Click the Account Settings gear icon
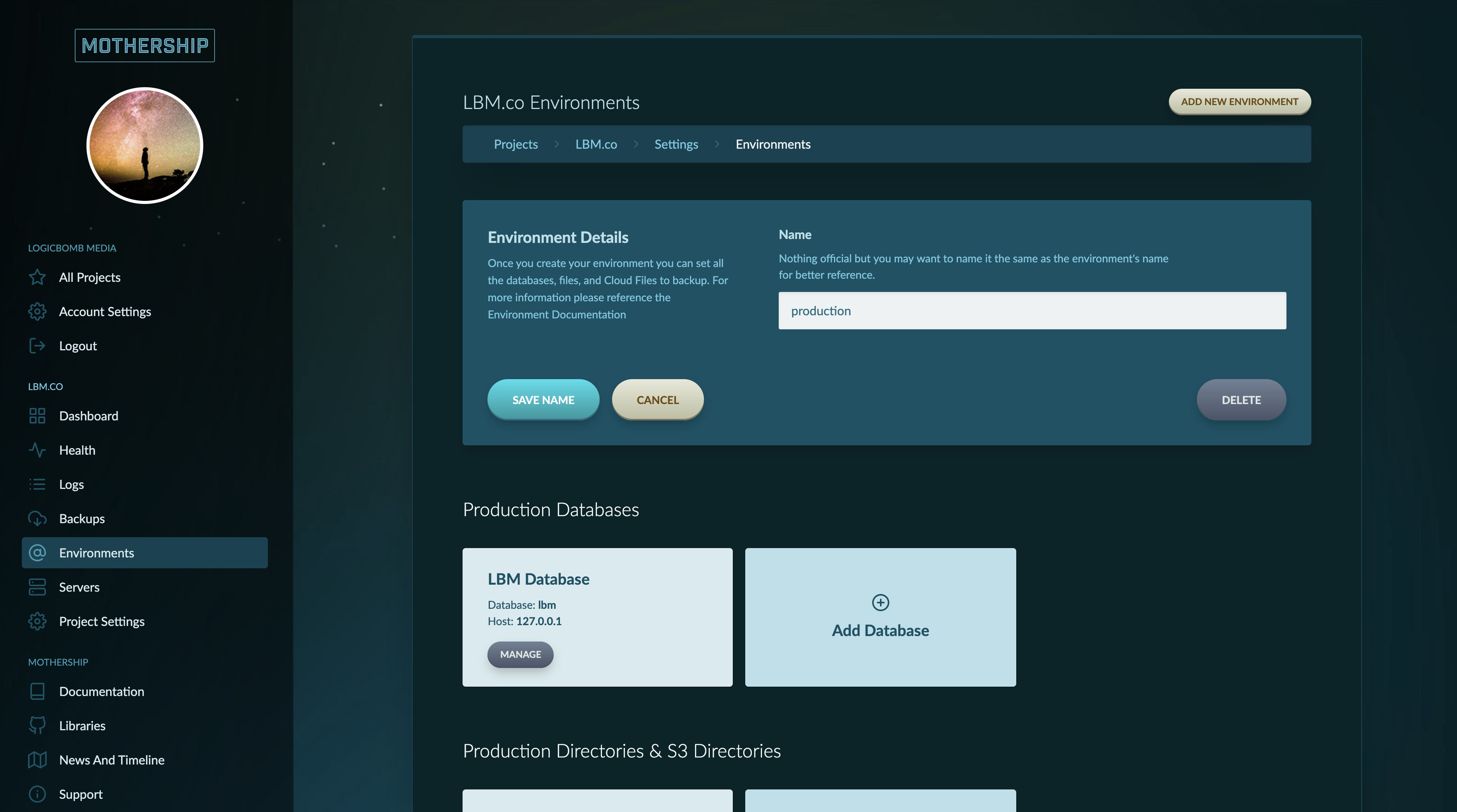 [37, 311]
